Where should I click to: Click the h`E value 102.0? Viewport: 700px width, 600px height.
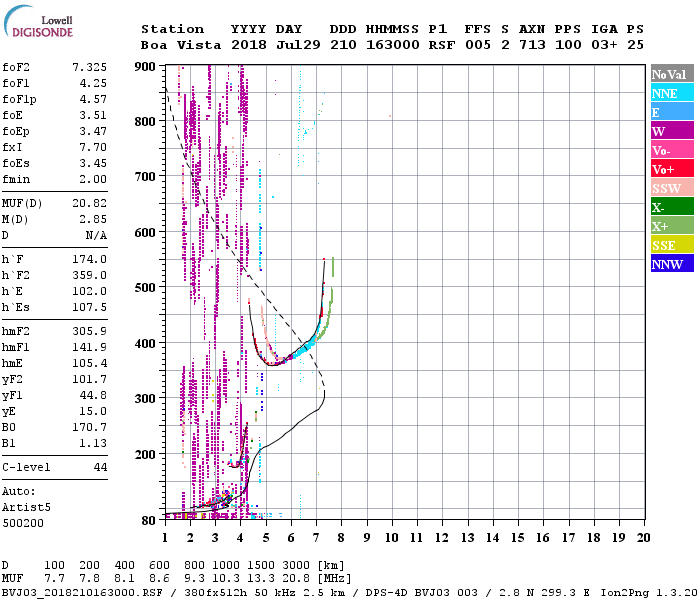pos(90,292)
